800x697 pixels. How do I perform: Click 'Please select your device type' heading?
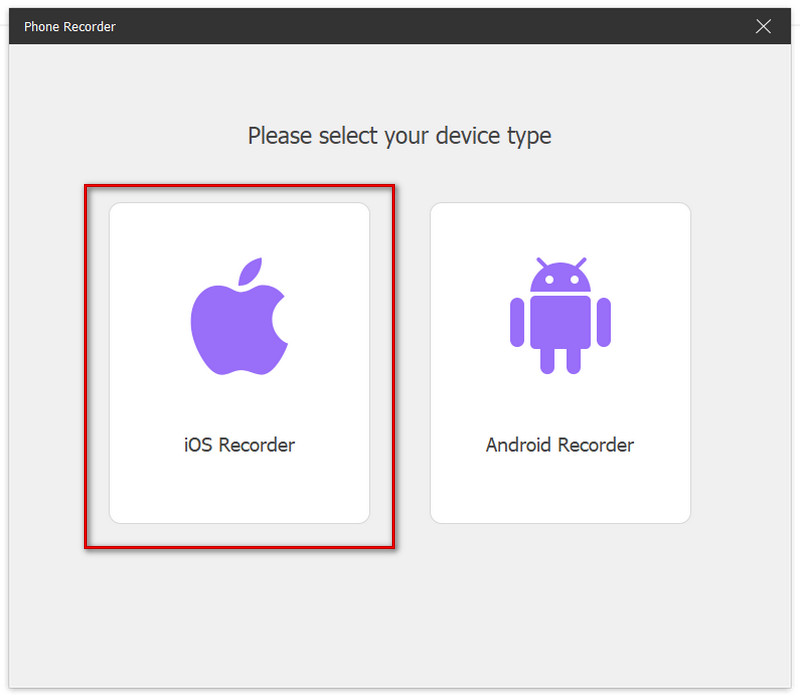point(399,136)
